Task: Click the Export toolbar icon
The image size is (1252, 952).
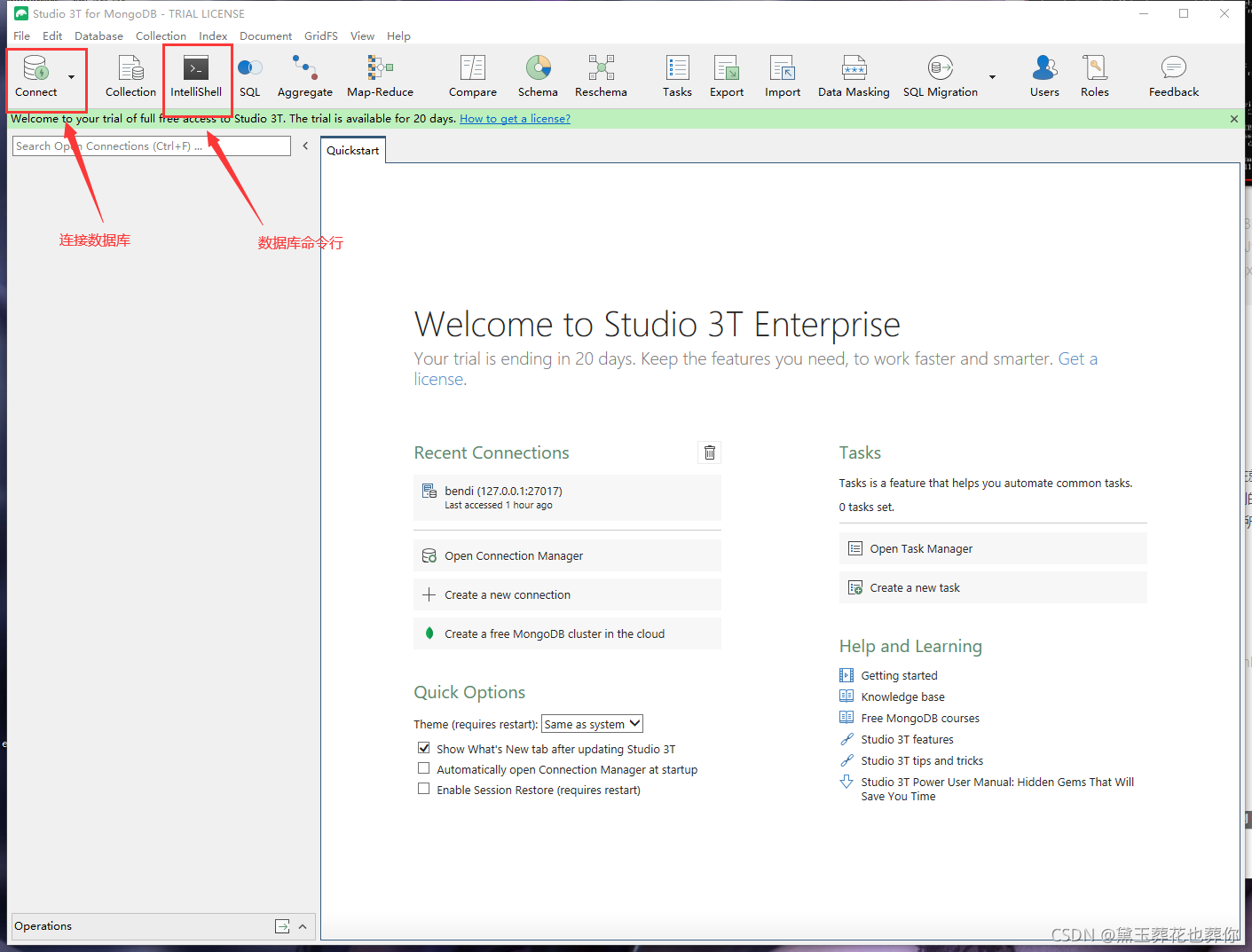Action: pos(727,76)
